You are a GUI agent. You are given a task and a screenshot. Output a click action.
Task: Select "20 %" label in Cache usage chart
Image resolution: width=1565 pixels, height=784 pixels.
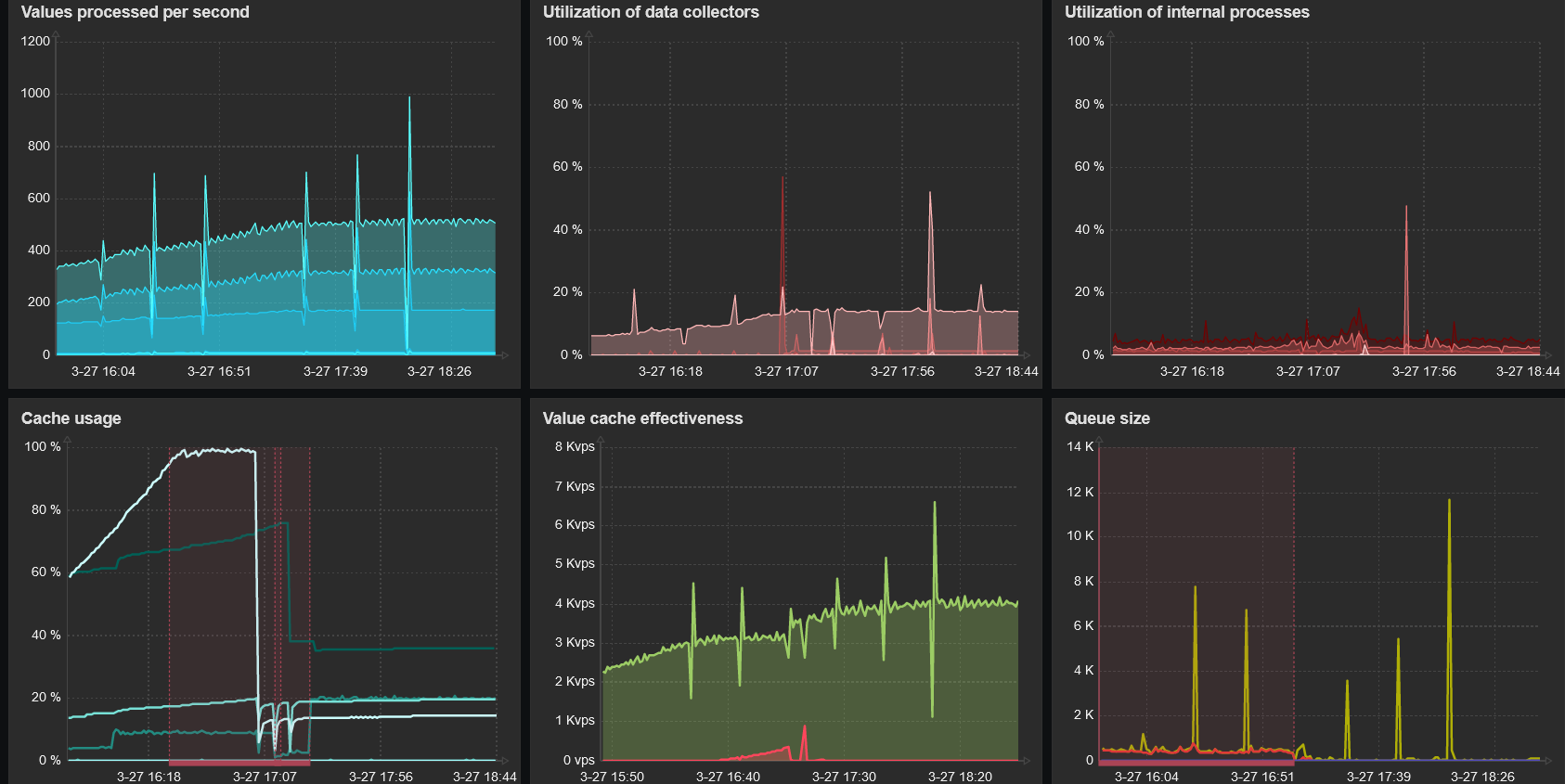46,697
